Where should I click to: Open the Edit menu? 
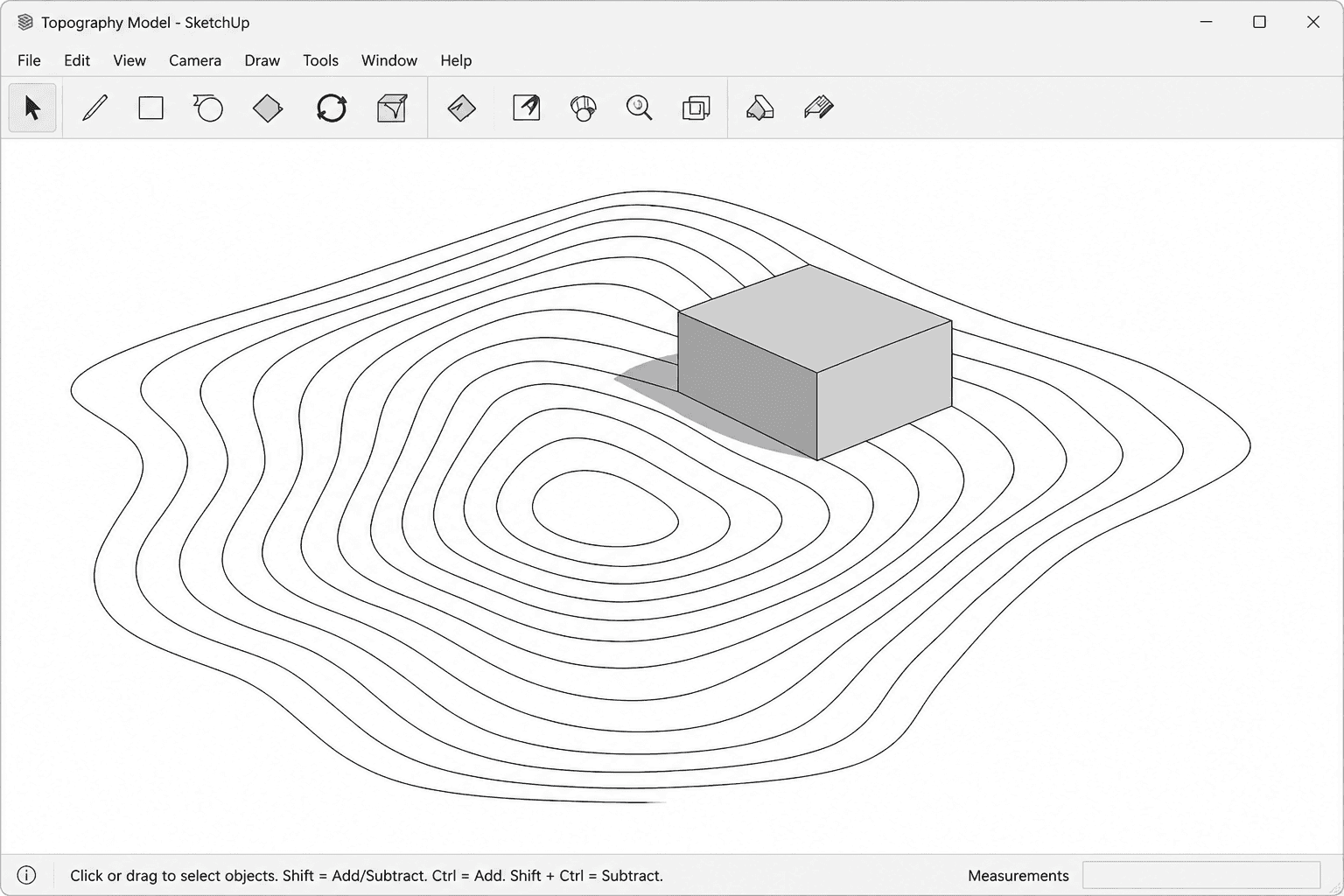(x=77, y=60)
